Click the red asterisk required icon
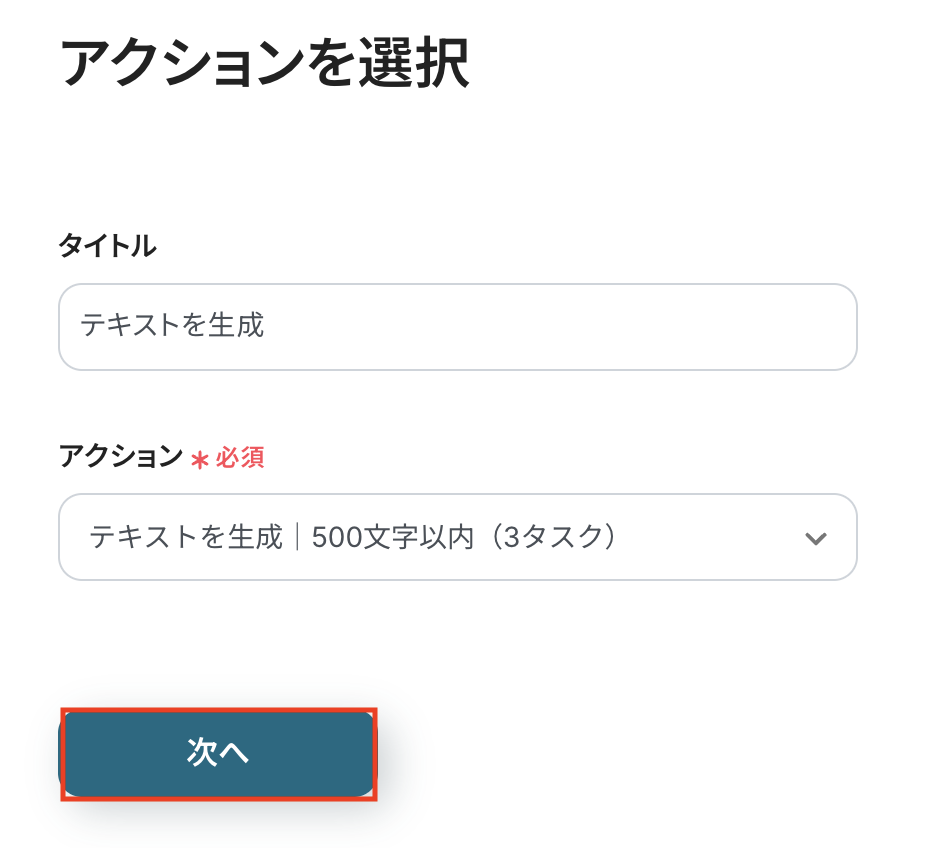The height and width of the screenshot is (848, 930). click(x=200, y=459)
